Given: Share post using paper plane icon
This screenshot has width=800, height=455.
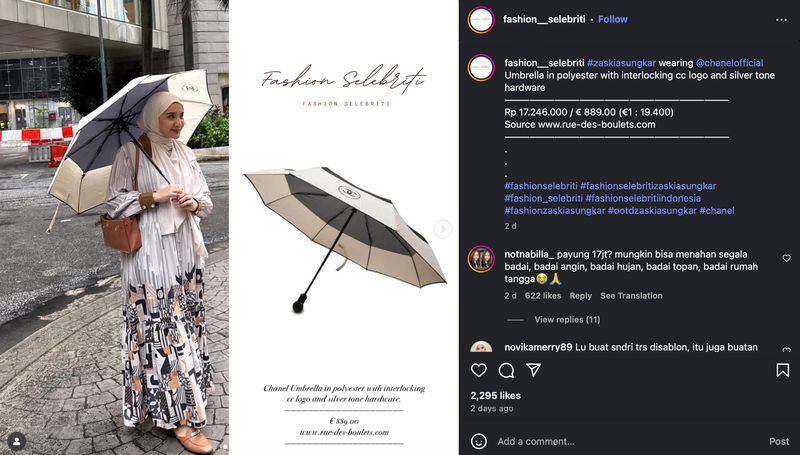Looking at the screenshot, I should [534, 370].
